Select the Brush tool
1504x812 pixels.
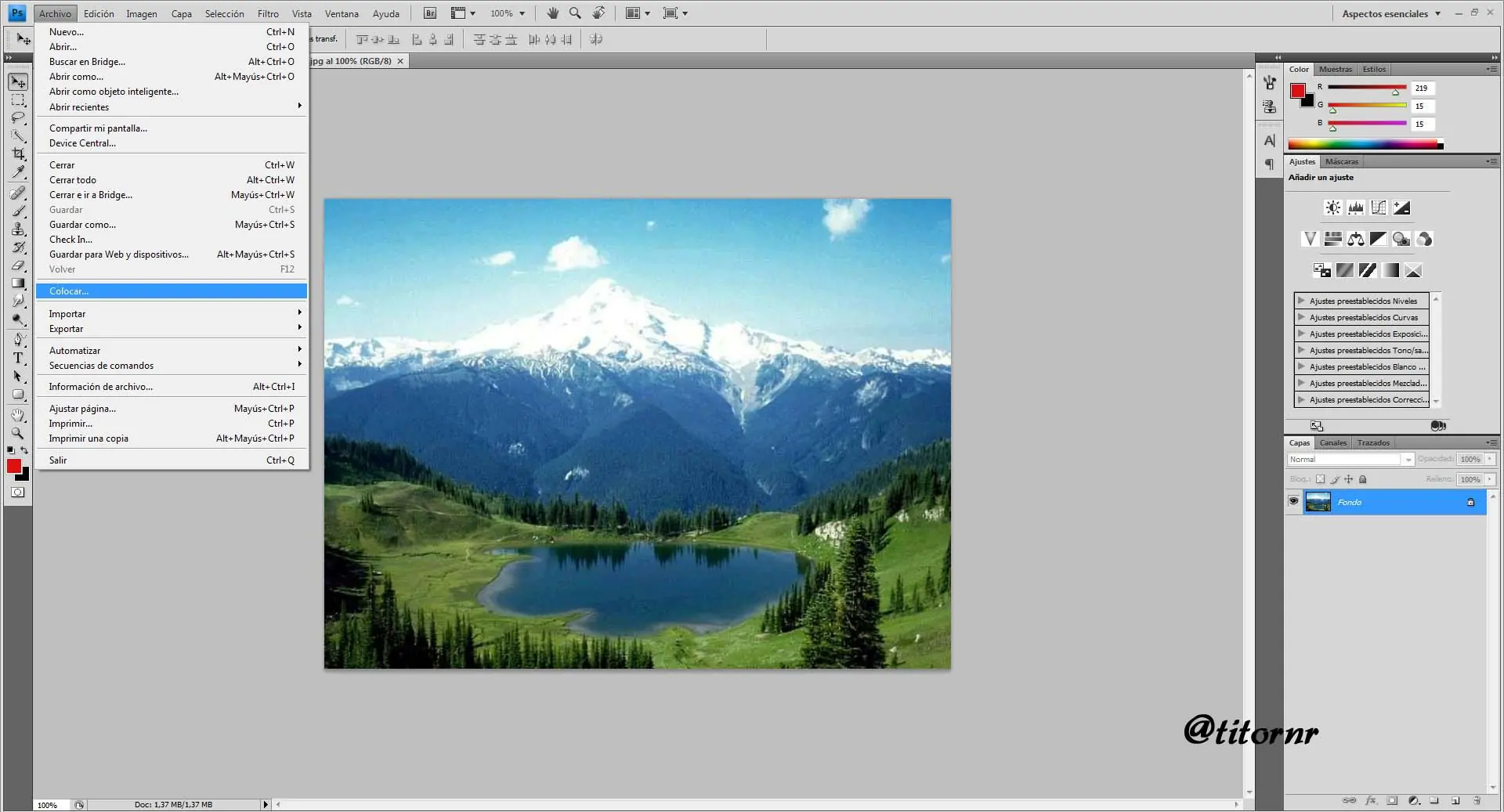coord(18,211)
